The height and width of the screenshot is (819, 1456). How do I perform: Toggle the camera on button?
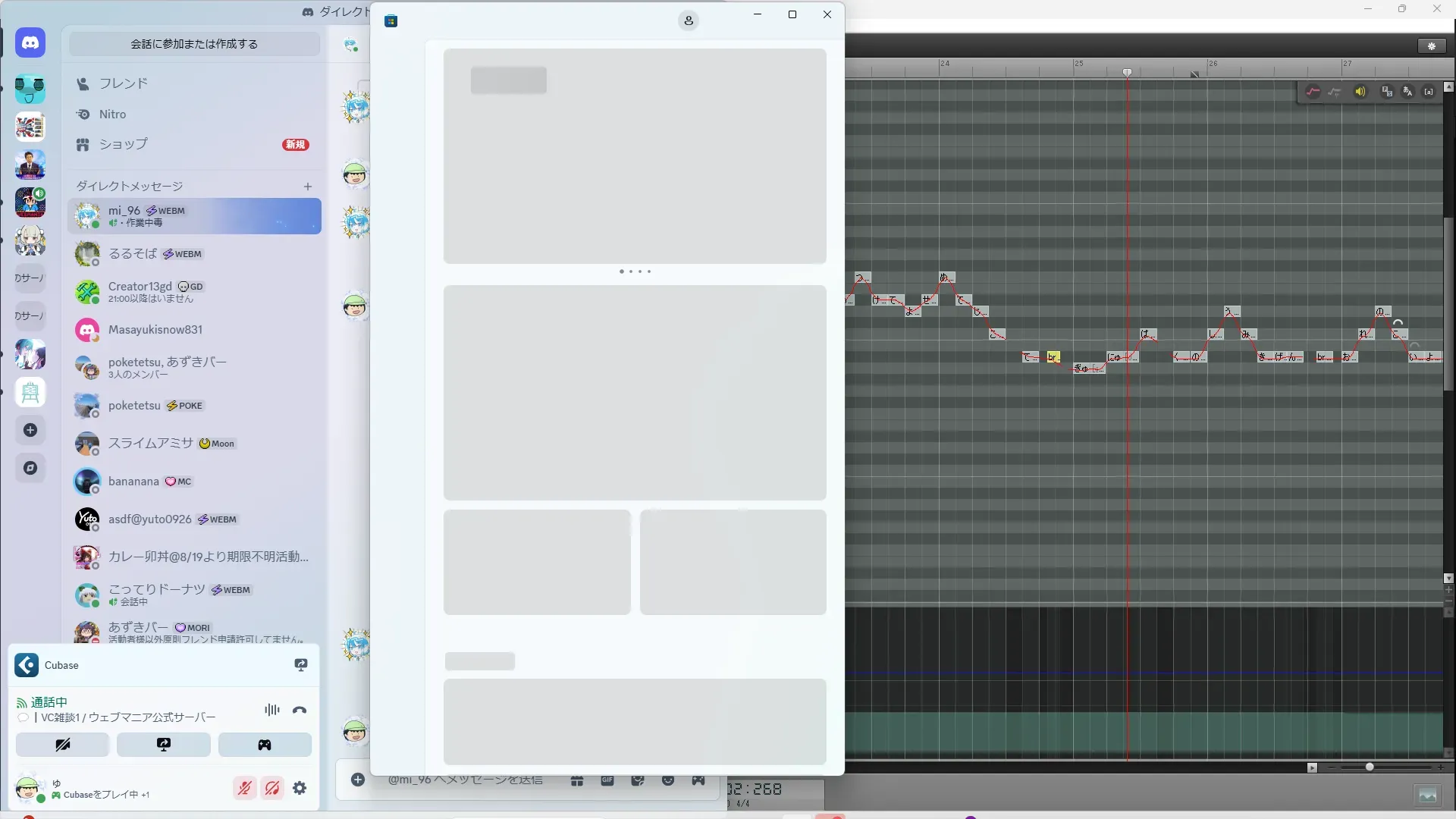[x=62, y=745]
